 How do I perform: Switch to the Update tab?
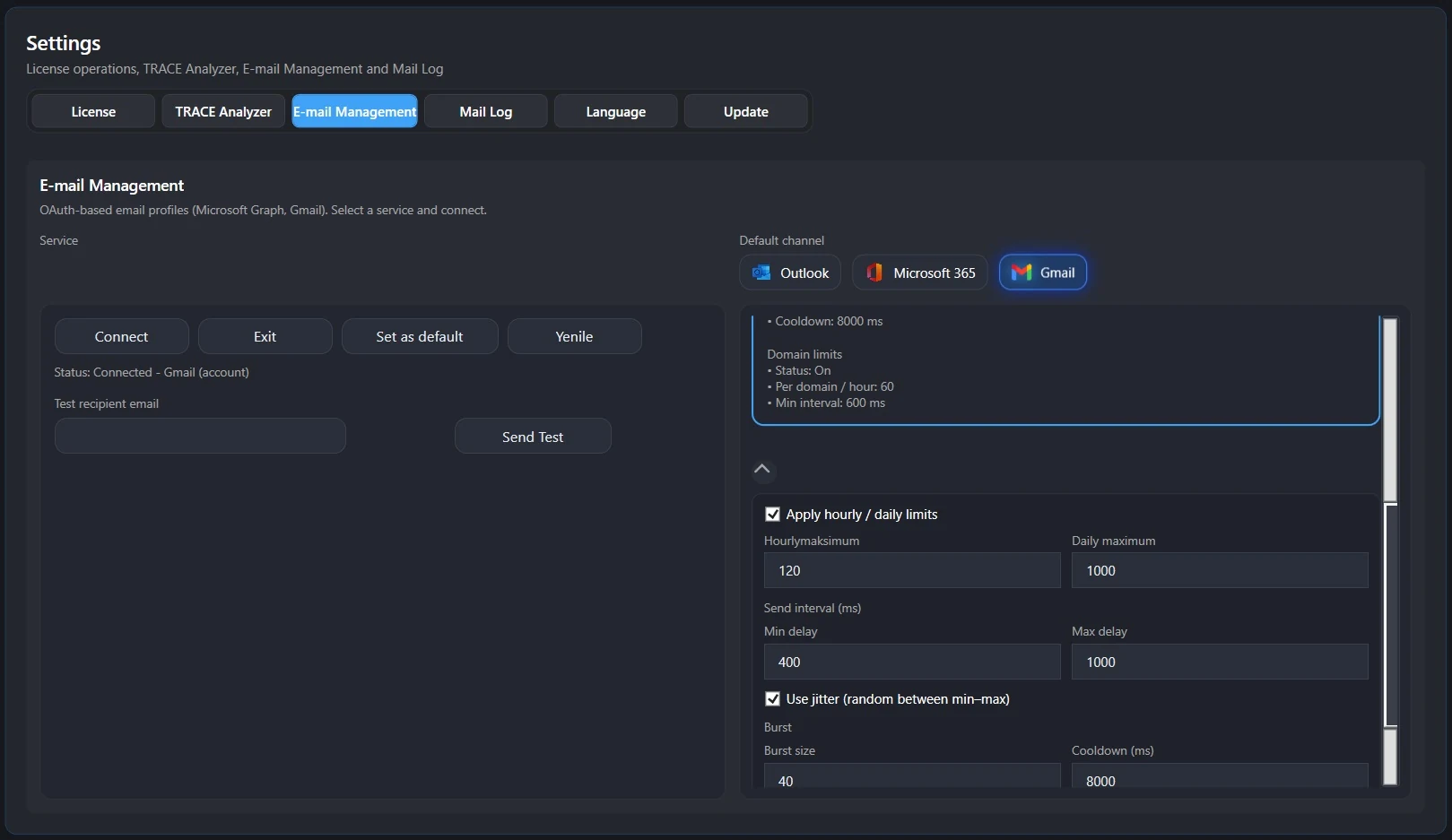745,112
